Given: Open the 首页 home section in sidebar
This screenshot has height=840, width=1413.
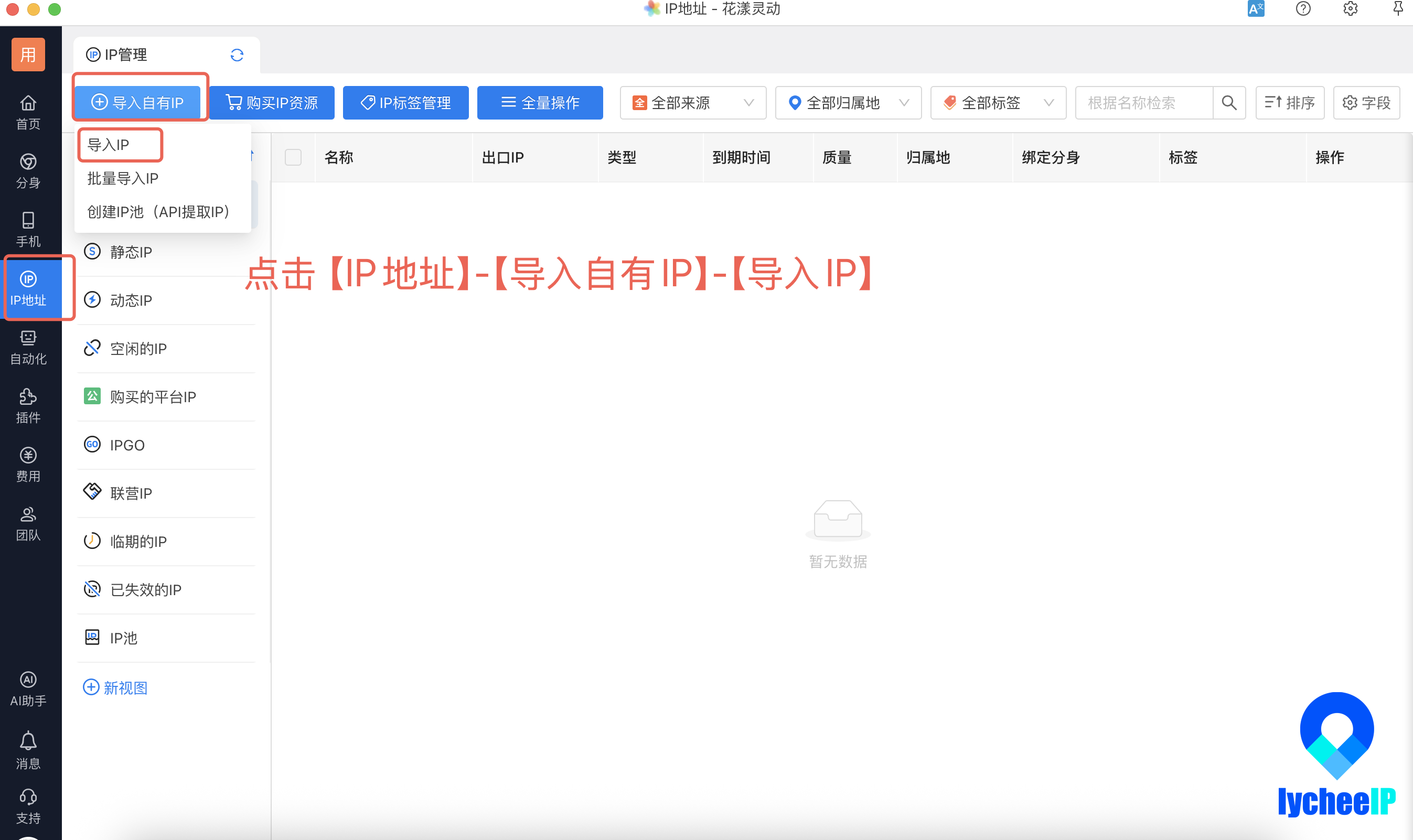Looking at the screenshot, I should pyautogui.click(x=28, y=112).
